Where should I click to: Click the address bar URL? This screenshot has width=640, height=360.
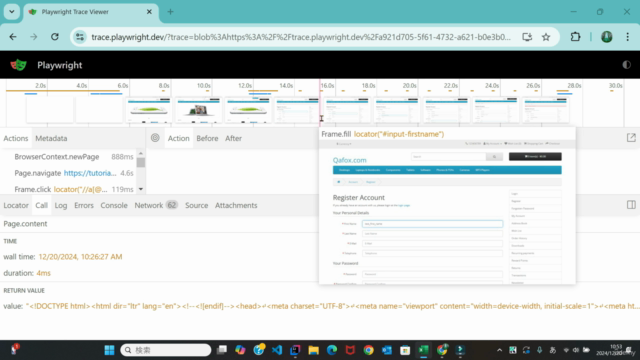coord(301,37)
